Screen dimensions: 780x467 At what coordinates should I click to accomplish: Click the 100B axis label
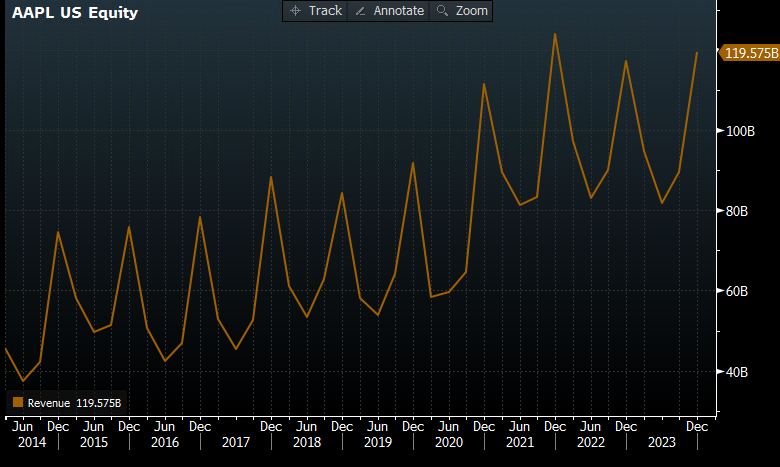pos(740,131)
